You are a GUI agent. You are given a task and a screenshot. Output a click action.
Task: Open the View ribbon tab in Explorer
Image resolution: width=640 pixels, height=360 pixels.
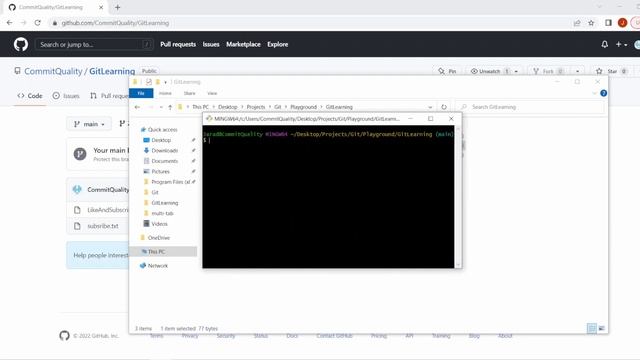pos(212,93)
